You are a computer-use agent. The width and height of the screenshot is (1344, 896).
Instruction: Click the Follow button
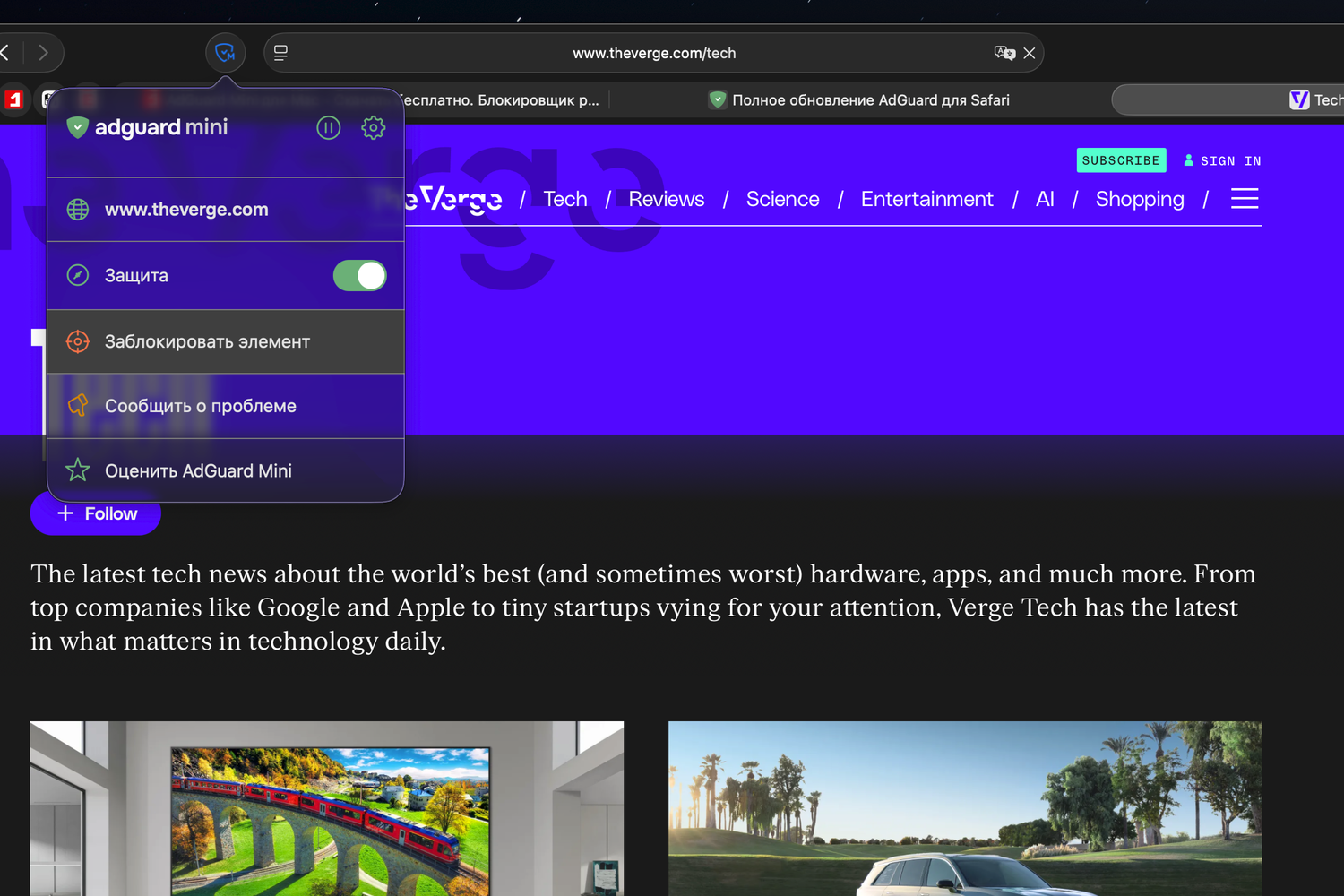point(96,513)
